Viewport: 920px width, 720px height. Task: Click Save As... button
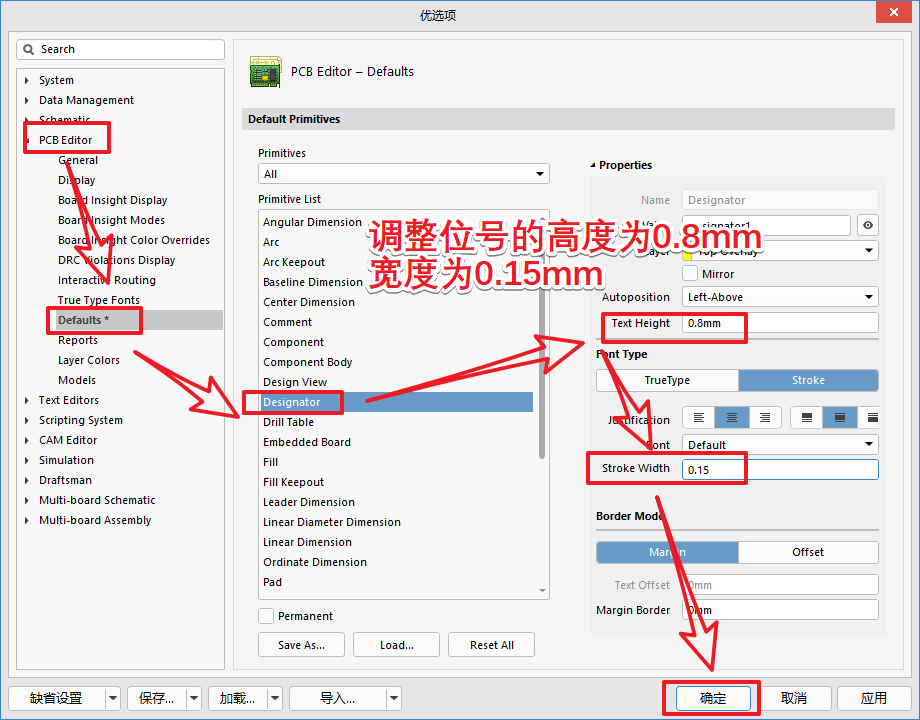click(302, 645)
